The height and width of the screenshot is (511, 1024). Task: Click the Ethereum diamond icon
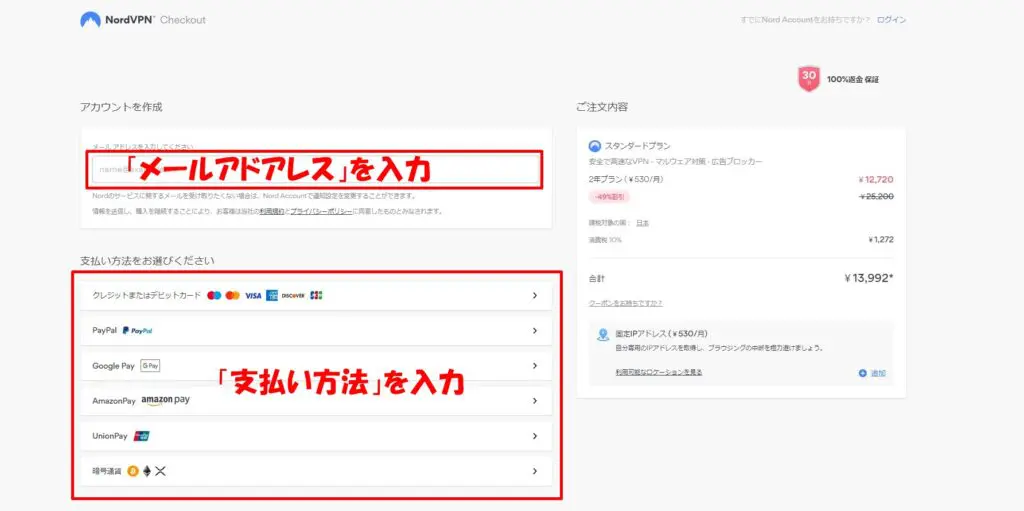[147, 471]
